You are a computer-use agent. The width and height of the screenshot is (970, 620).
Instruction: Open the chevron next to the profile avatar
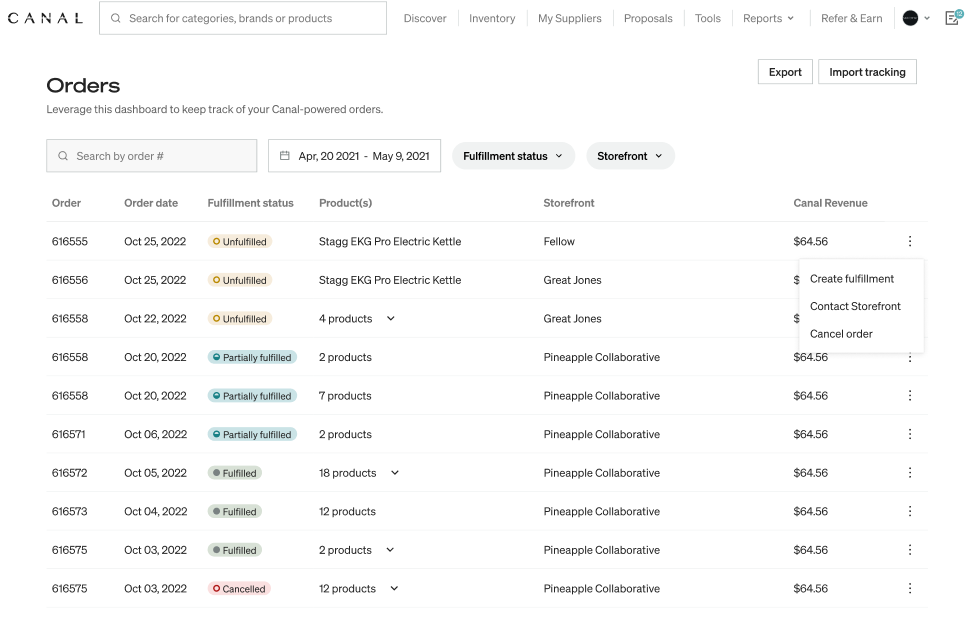coord(927,19)
